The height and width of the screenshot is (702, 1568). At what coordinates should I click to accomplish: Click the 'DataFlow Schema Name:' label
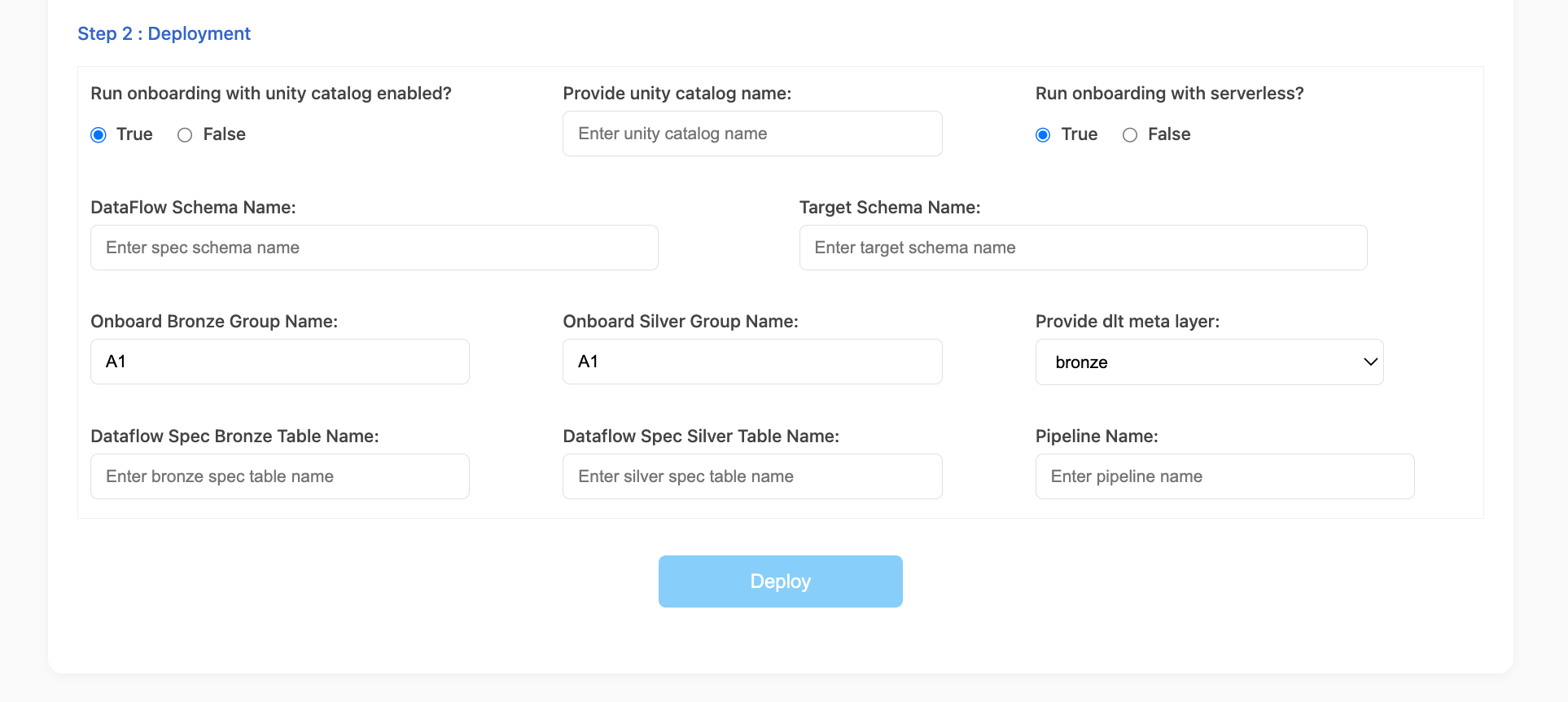(x=193, y=208)
